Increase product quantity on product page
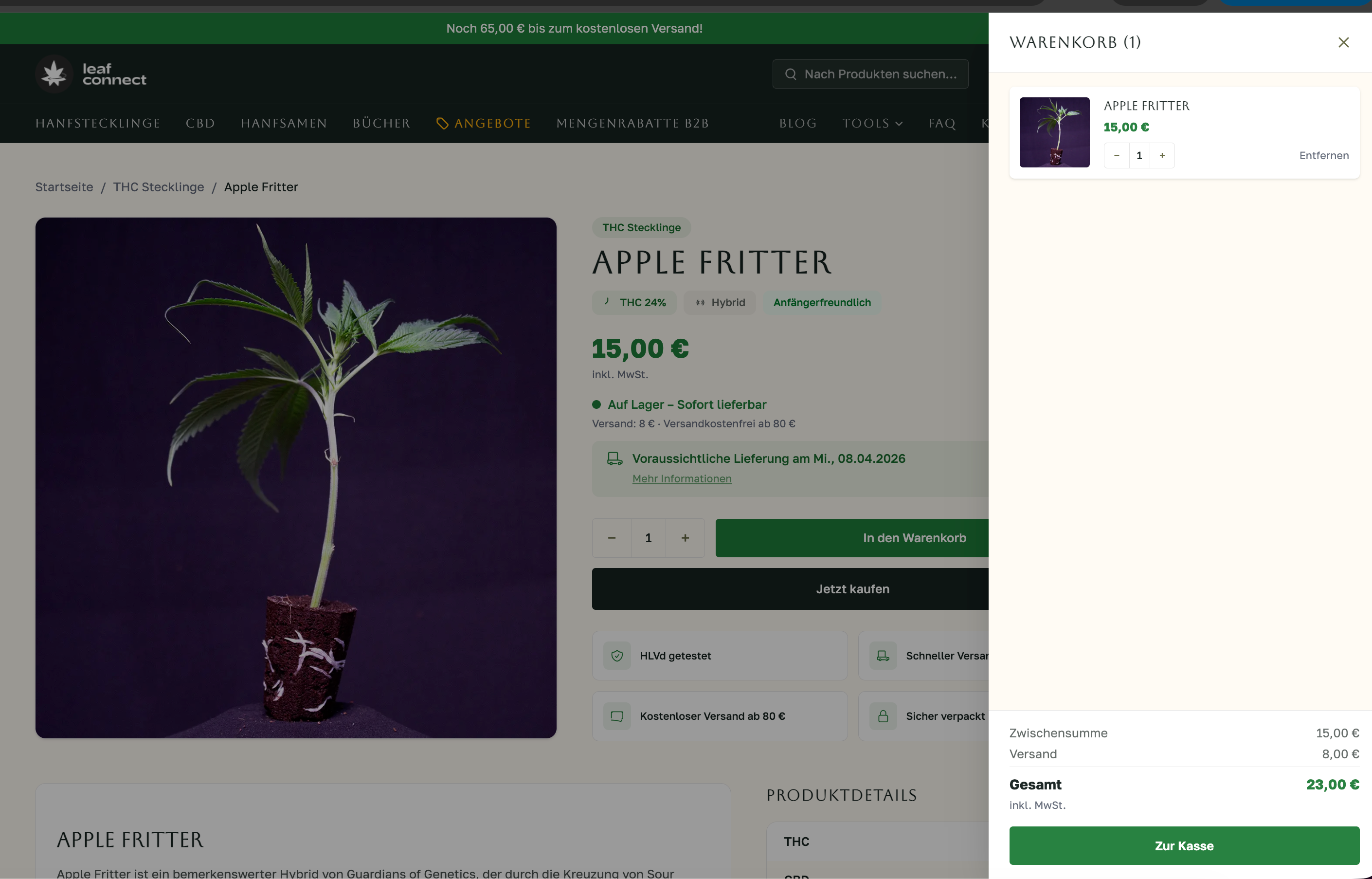 pos(685,538)
